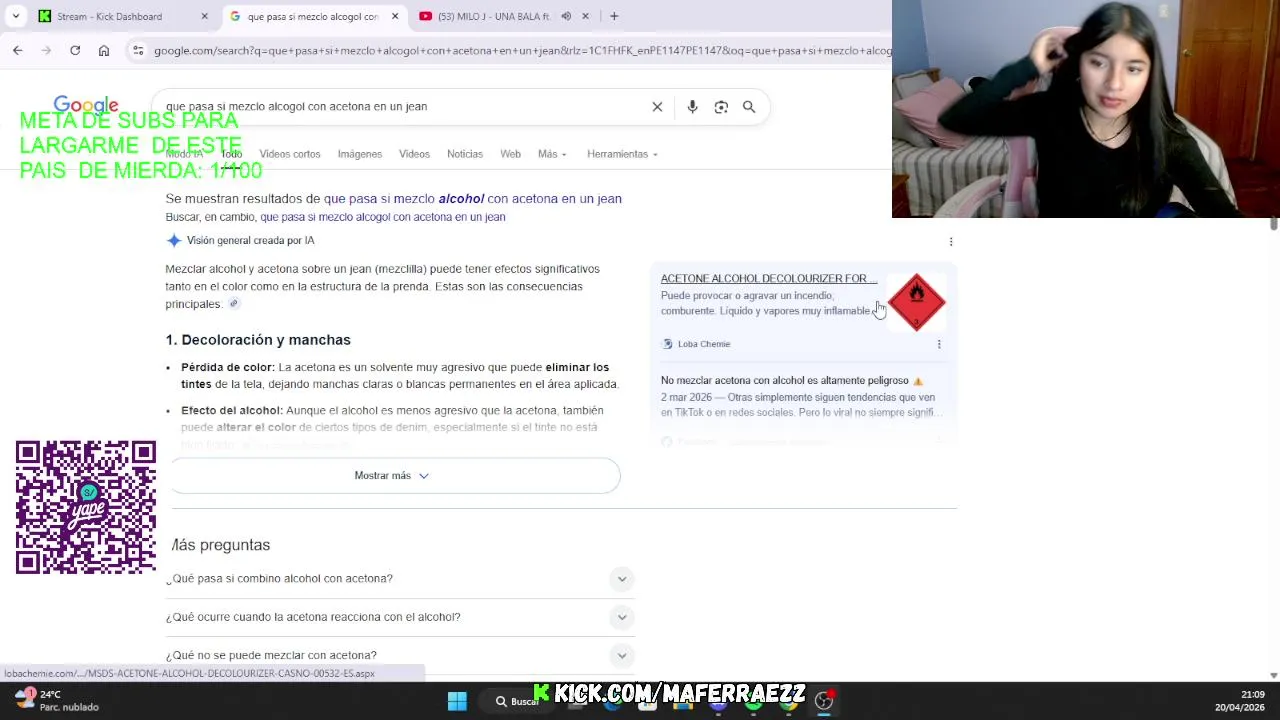This screenshot has width=1280, height=720.
Task: Submit search with magnifier icon
Action: coord(749,107)
